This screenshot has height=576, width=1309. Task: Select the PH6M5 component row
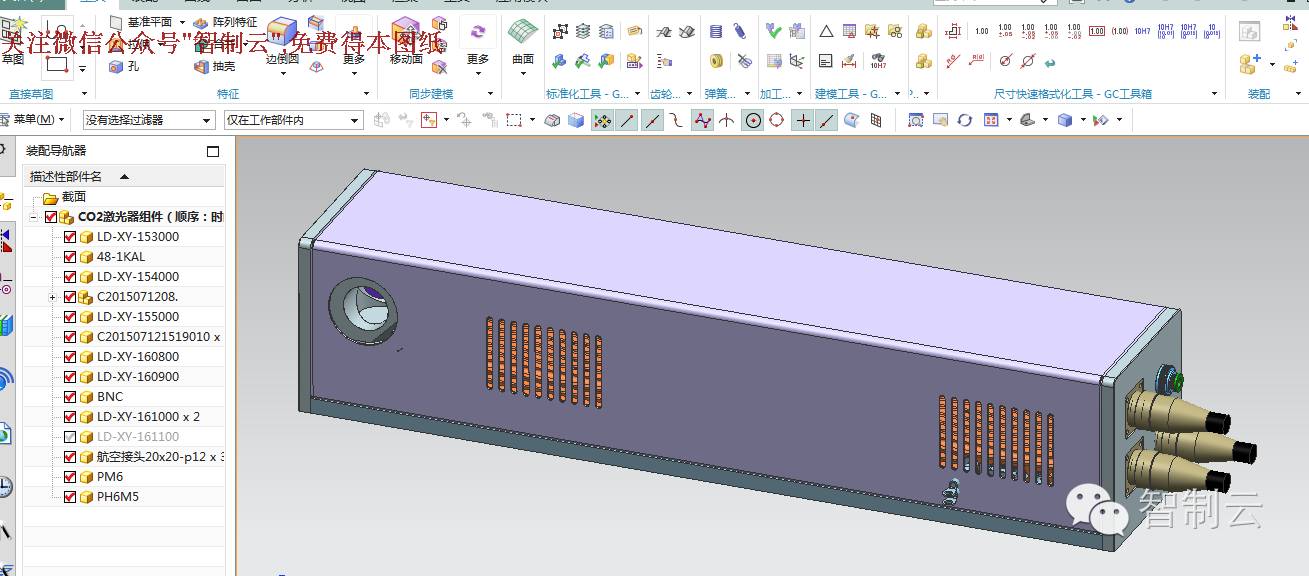point(124,497)
